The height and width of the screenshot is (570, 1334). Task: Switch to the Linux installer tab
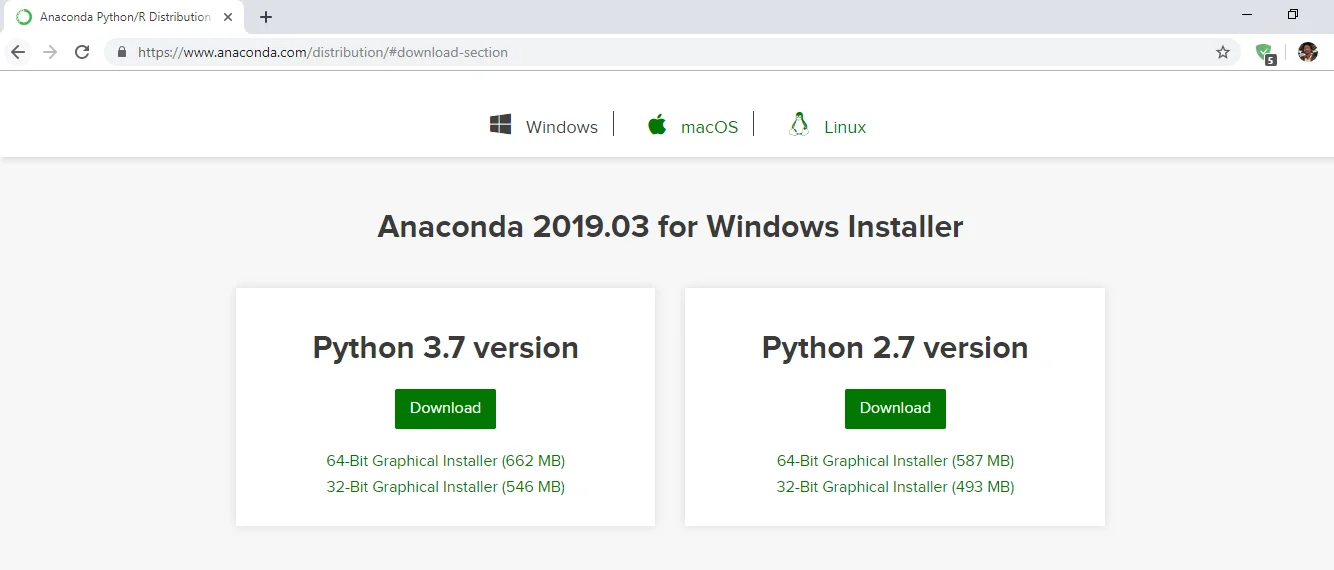click(x=827, y=126)
